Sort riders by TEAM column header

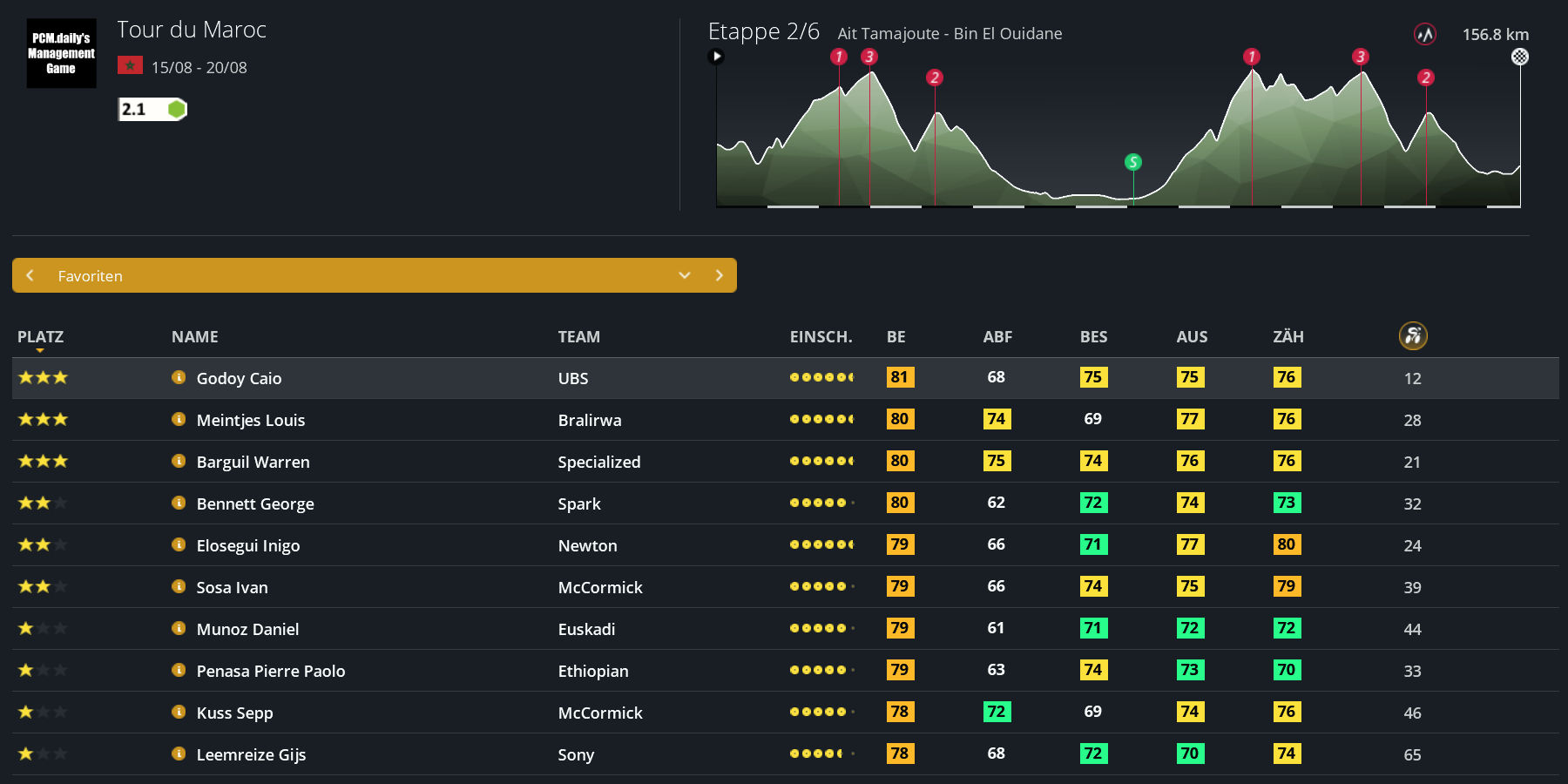coord(578,337)
